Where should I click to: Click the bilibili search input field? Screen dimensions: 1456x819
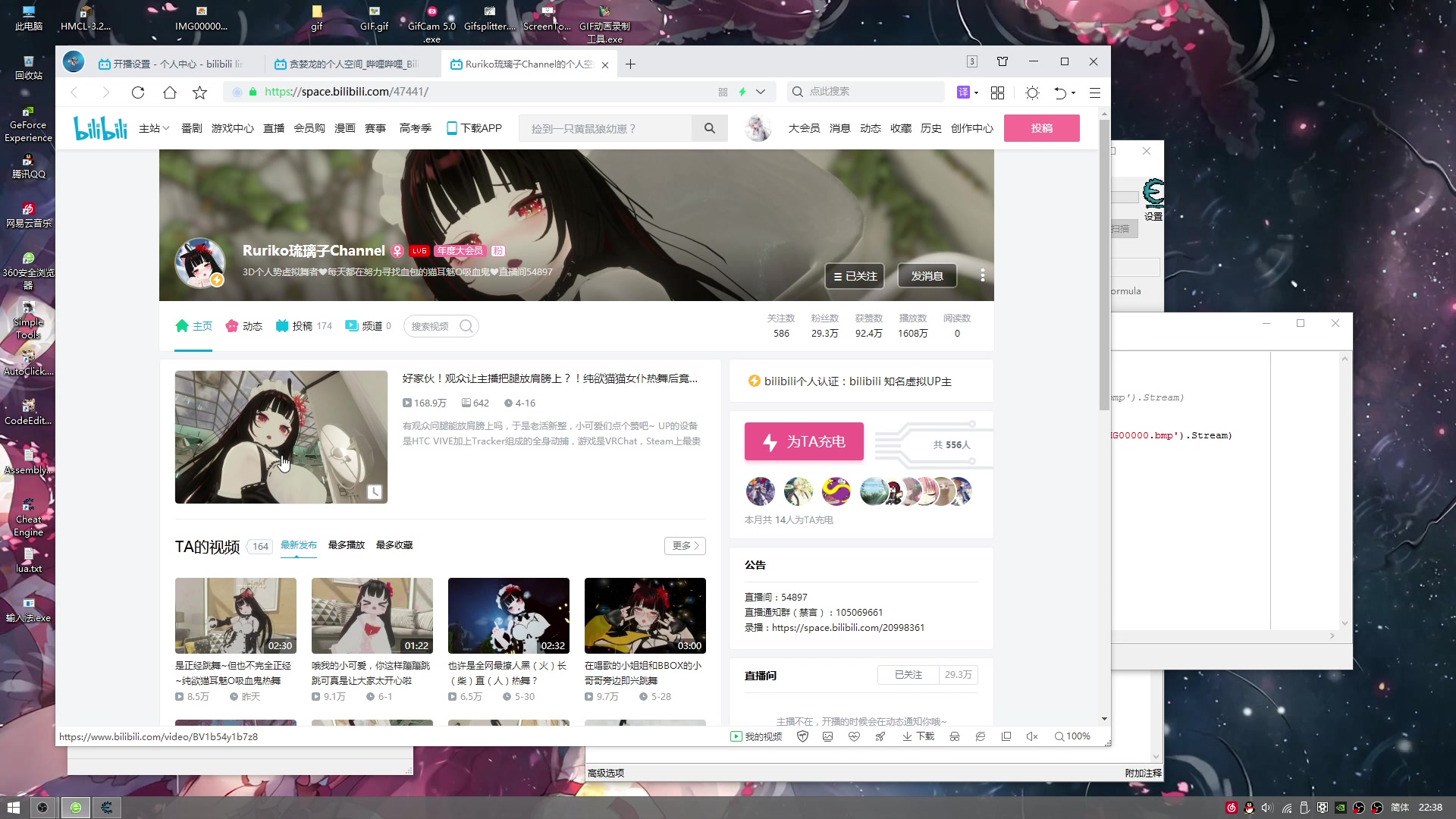point(605,128)
